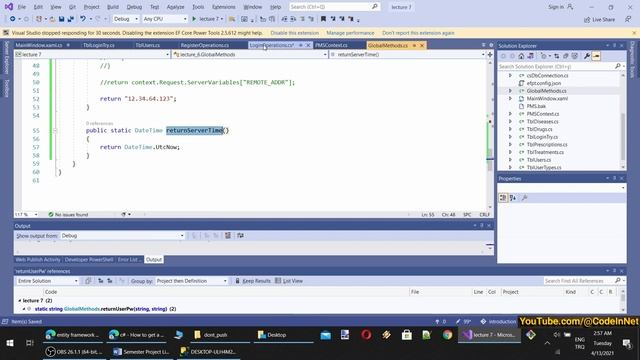Click the Undo arrow icon
640x360 pixels.
coord(83,19)
